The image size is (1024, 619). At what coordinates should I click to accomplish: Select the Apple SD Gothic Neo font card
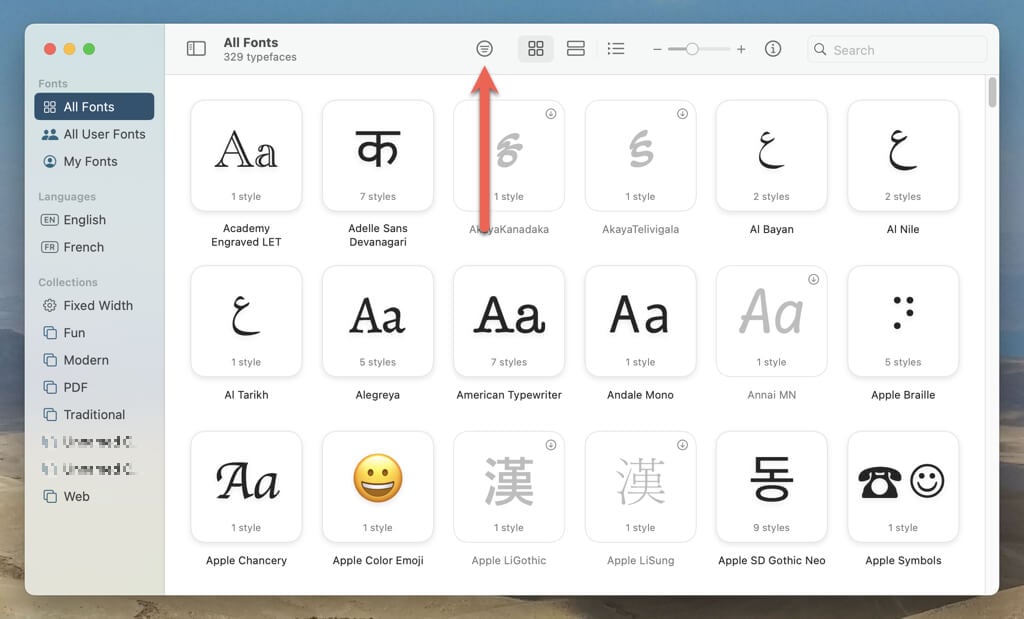click(771, 486)
